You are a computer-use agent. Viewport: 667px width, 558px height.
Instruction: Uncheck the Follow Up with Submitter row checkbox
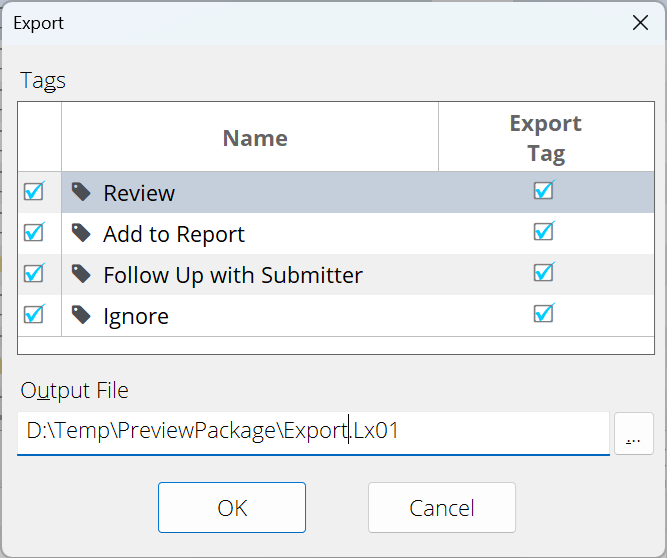(x=34, y=273)
